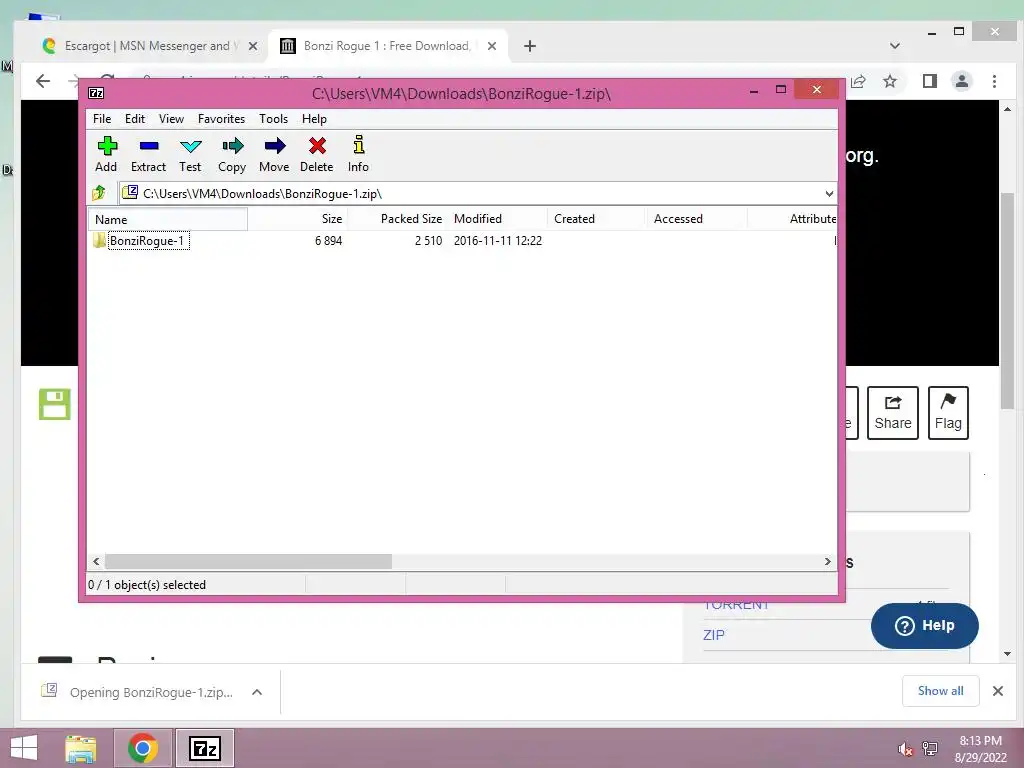Click right arrow of horizontal scrollbar
This screenshot has width=1024, height=768.
tap(827, 562)
